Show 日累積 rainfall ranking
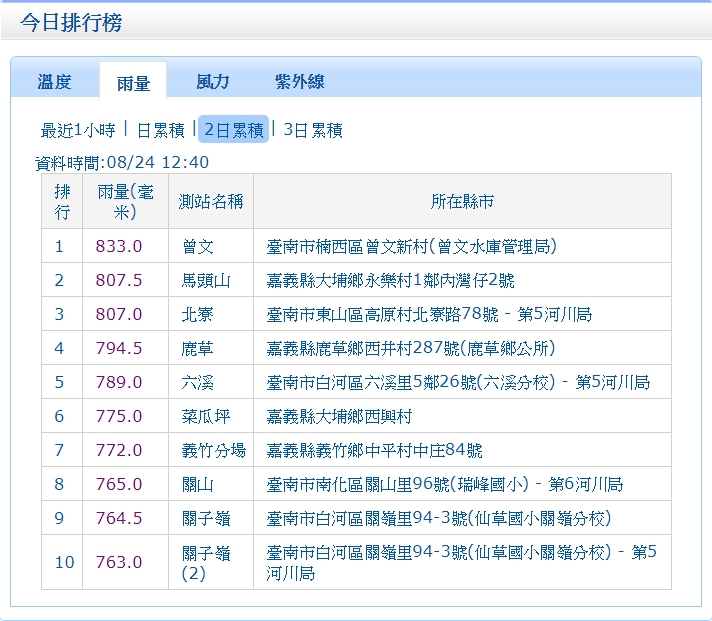This screenshot has height=621, width=712. pyautogui.click(x=161, y=130)
